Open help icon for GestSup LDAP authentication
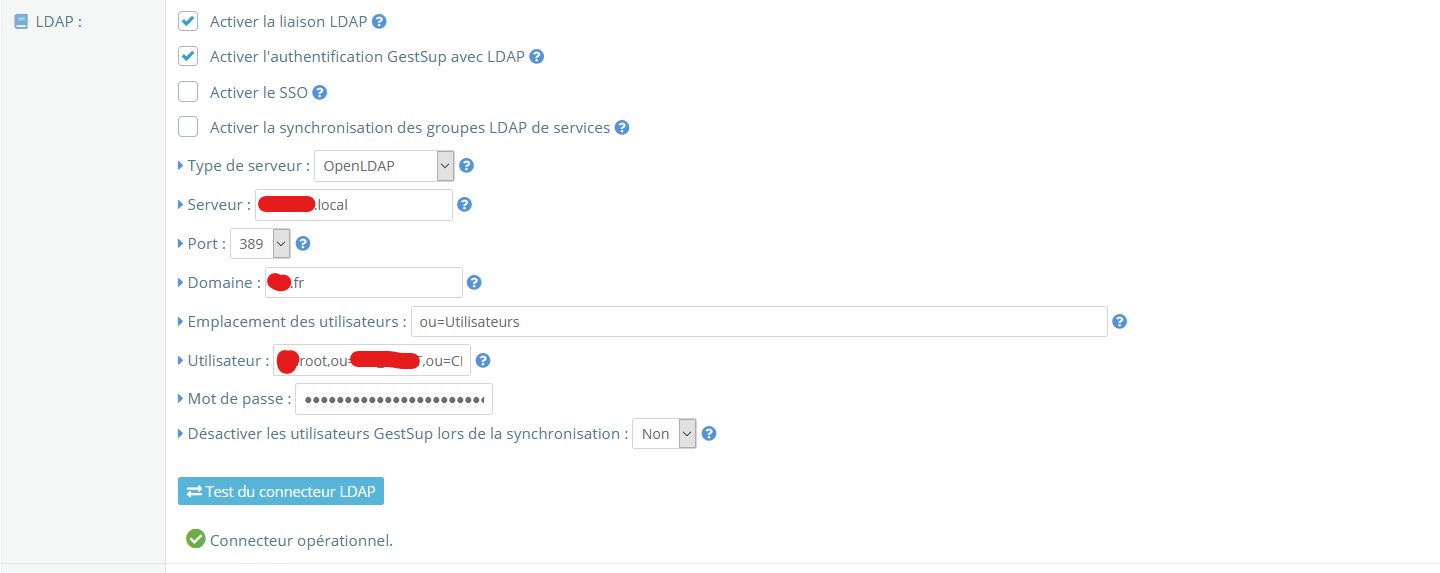The image size is (1440, 573). pos(536,57)
